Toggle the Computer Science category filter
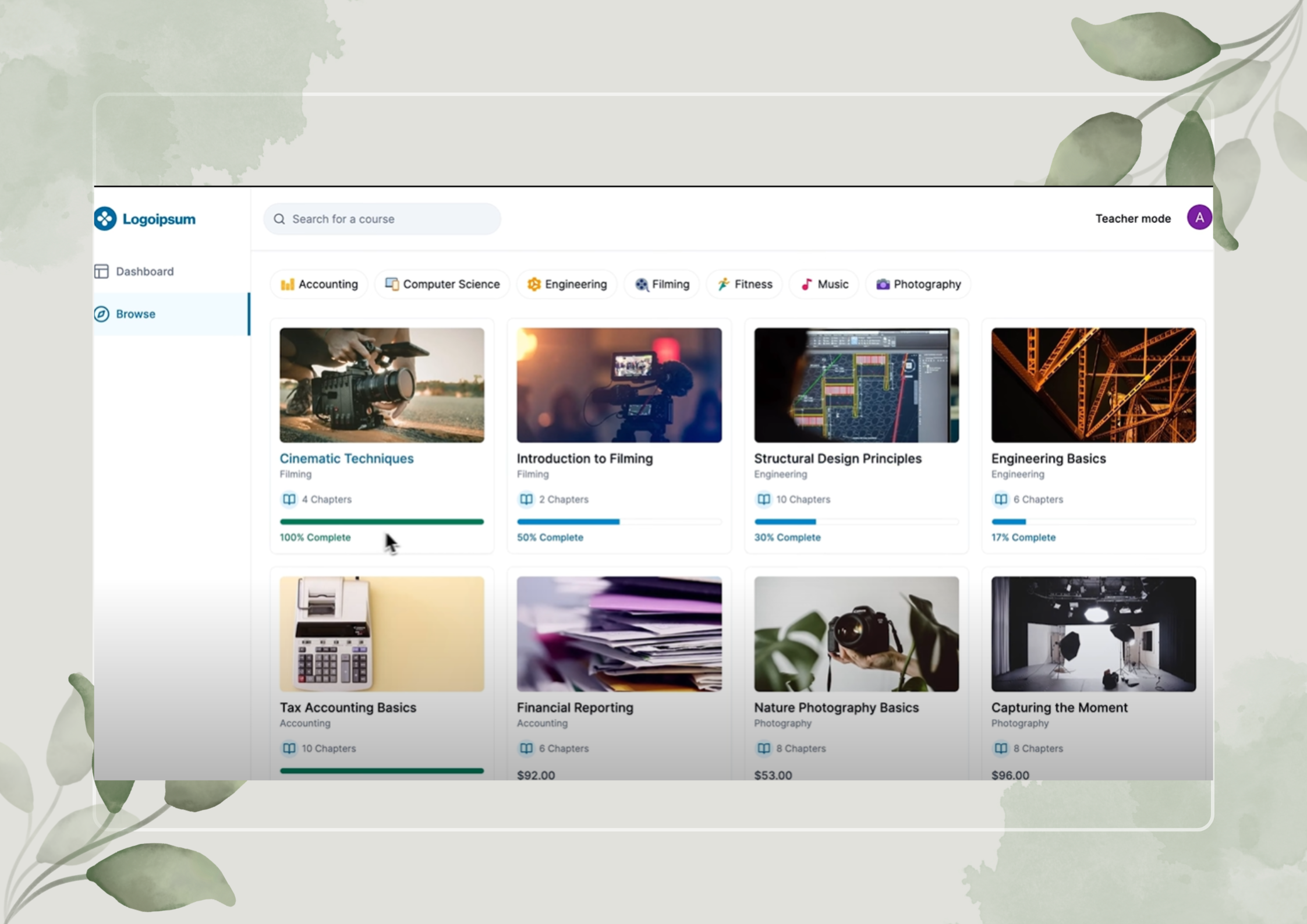Screen dimensions: 1307x924 pos(442,284)
